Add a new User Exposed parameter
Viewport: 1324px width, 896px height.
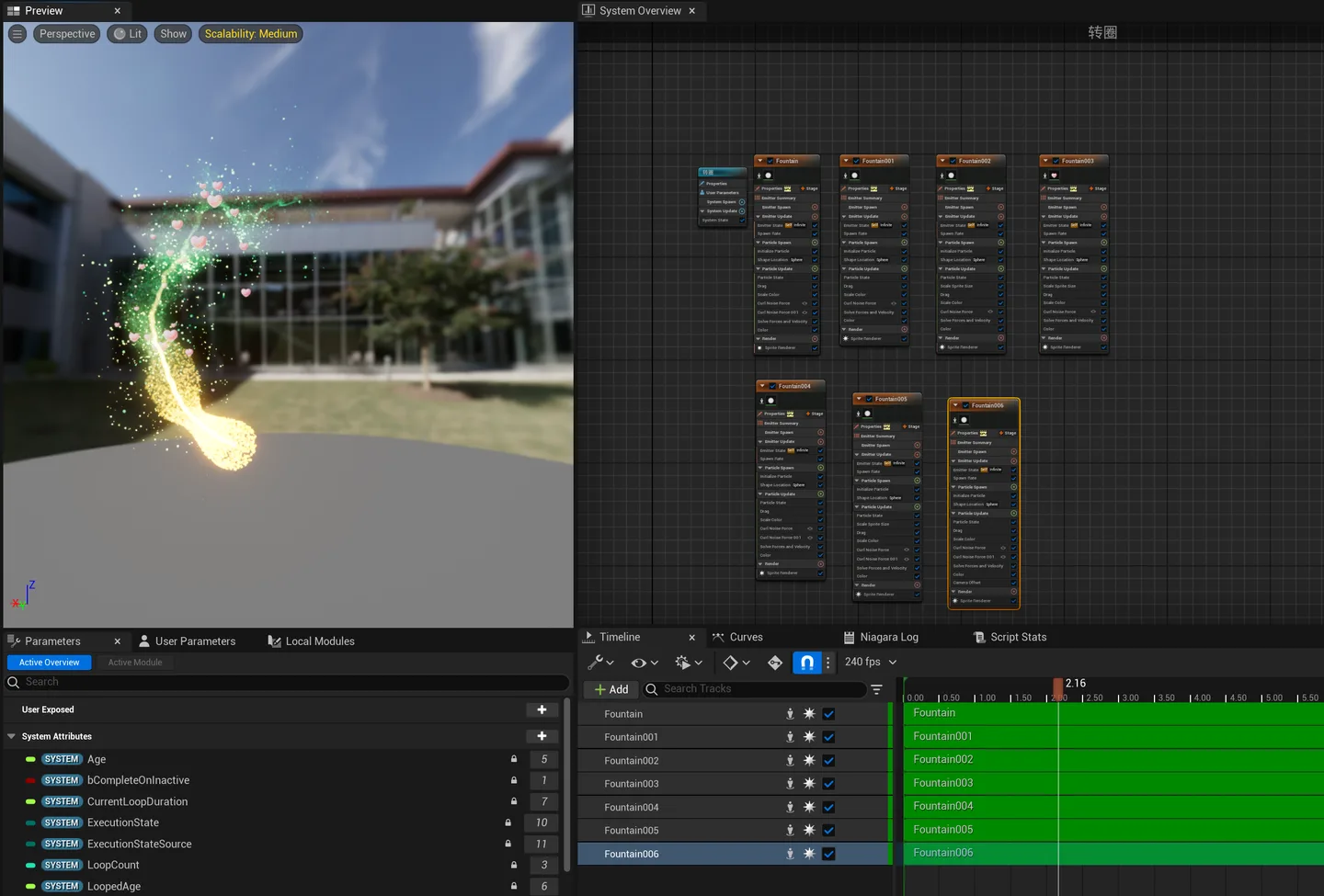point(542,709)
